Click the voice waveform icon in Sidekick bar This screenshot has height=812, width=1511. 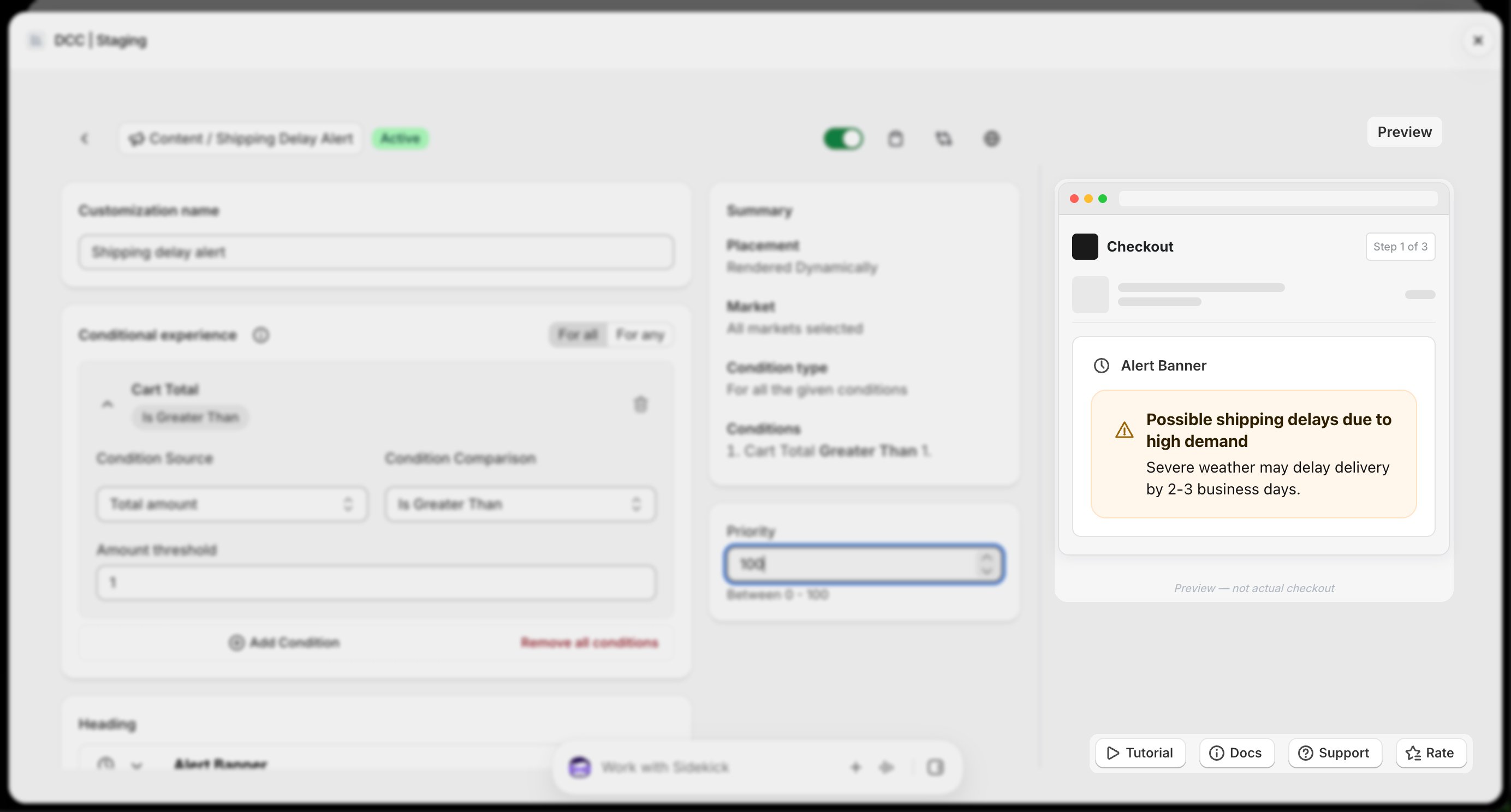(x=886, y=767)
